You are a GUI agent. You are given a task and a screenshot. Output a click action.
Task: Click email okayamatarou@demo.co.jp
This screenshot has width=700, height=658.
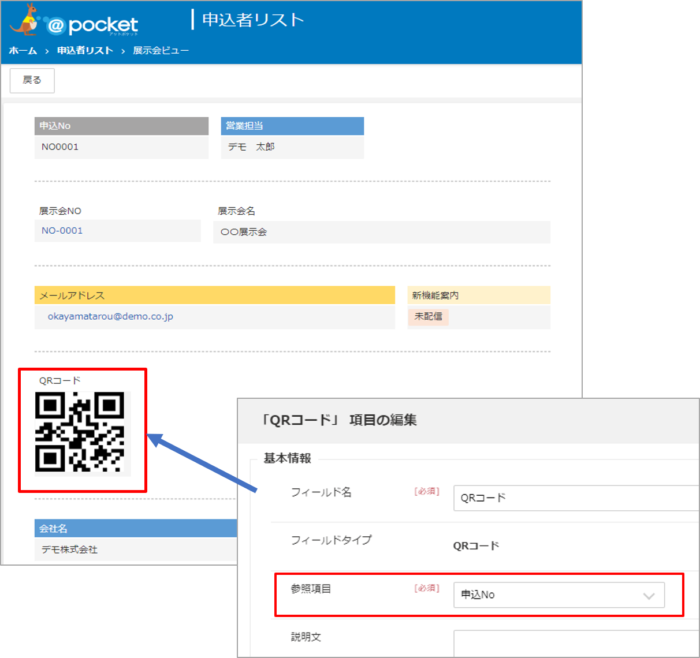click(x=110, y=317)
